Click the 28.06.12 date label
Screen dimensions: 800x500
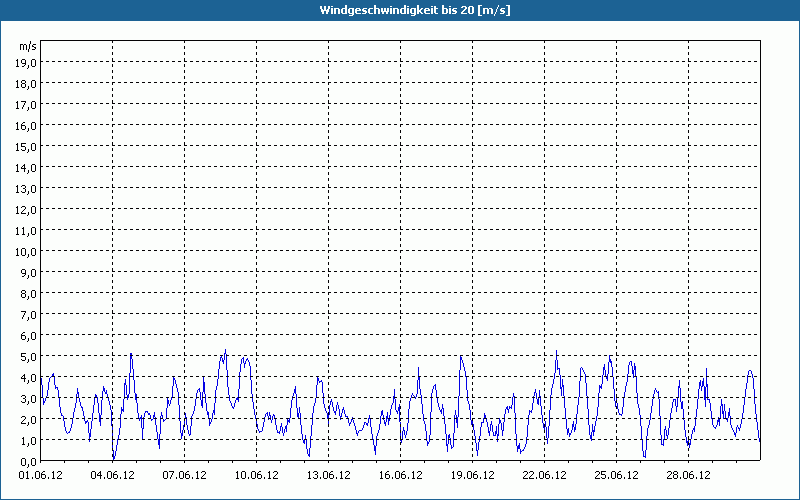point(688,475)
